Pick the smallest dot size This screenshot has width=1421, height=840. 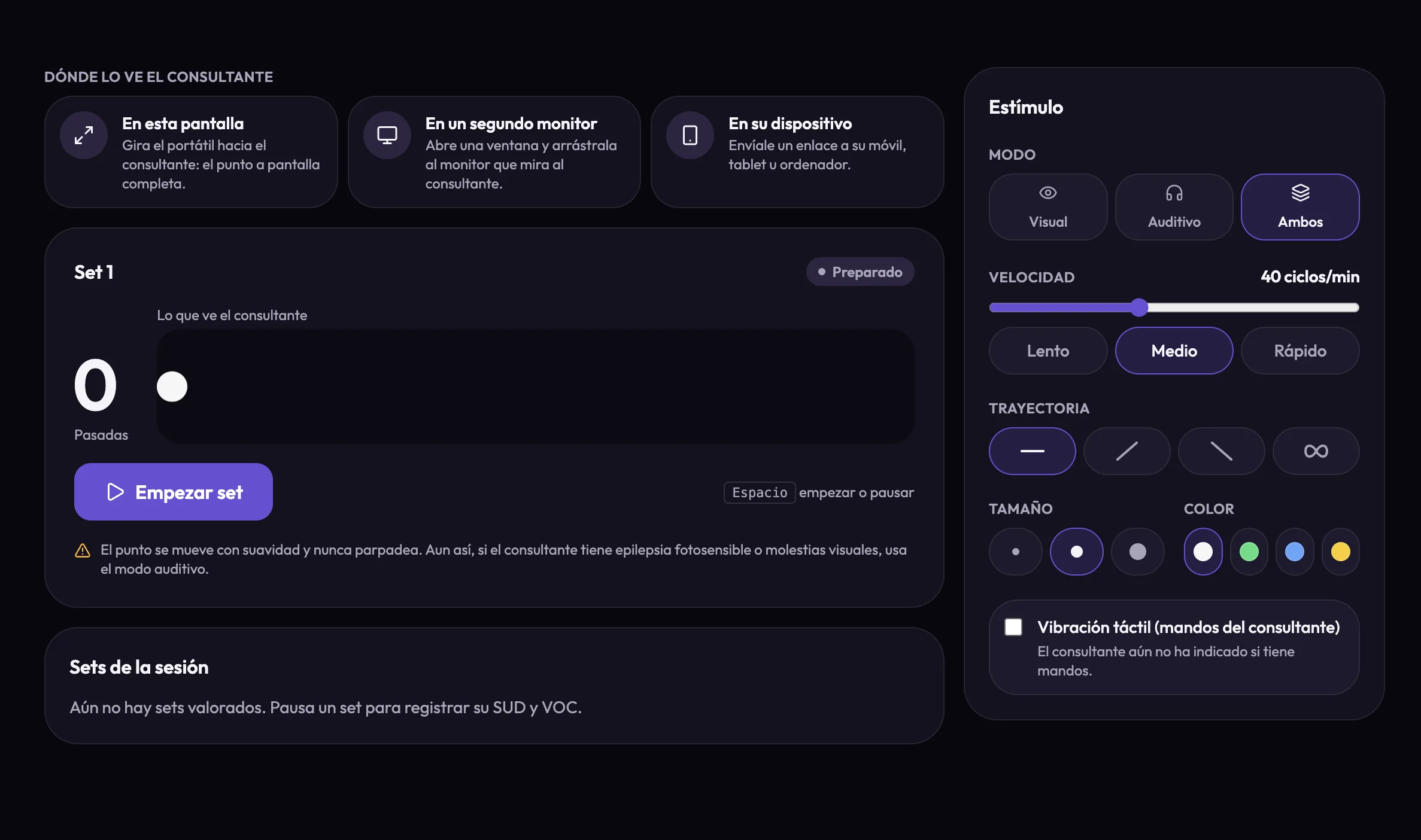click(x=1016, y=552)
